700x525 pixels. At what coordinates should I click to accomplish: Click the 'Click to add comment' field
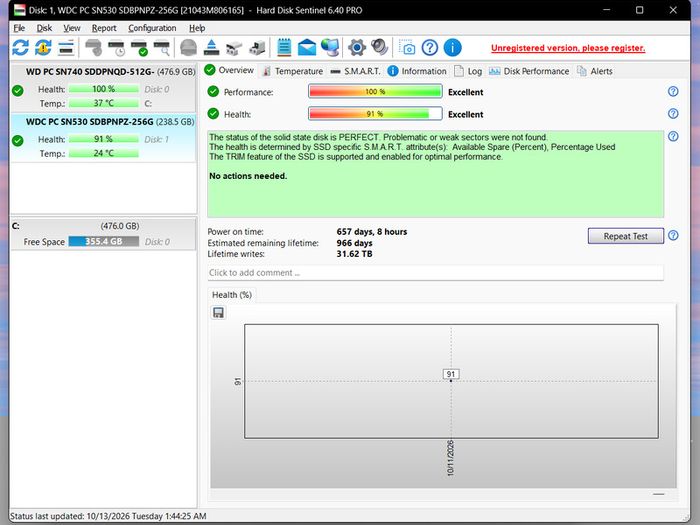click(435, 273)
